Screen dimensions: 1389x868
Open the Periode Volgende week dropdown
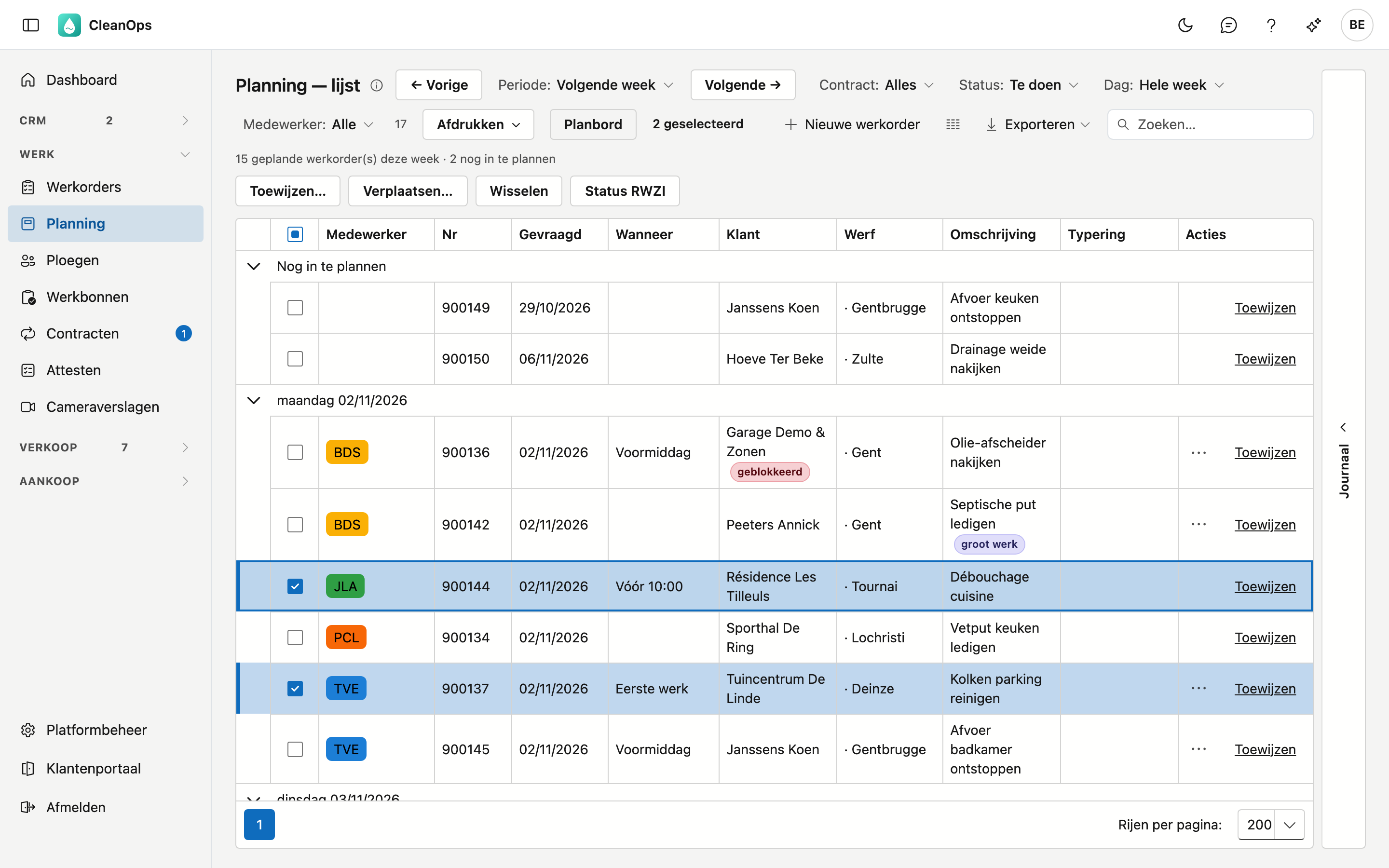click(x=586, y=85)
